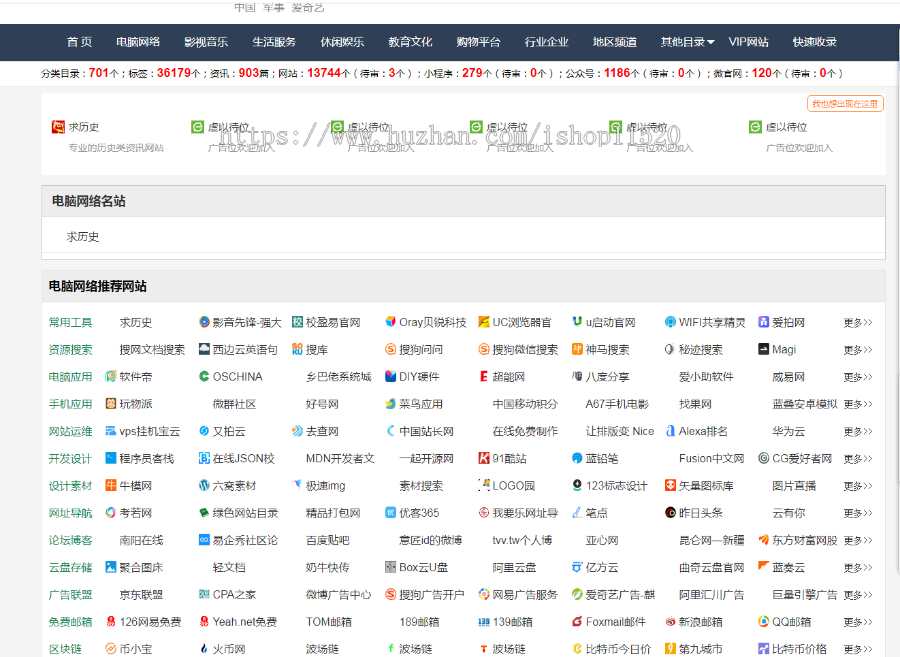Click the last green 虚以待位 ad icon
900x657 pixels.
pos(755,127)
